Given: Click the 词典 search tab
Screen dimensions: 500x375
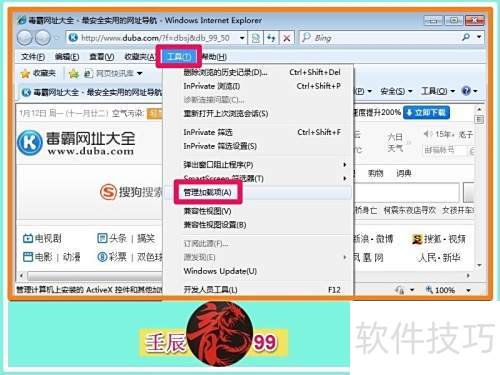Looking at the screenshot, I should (x=404, y=173).
